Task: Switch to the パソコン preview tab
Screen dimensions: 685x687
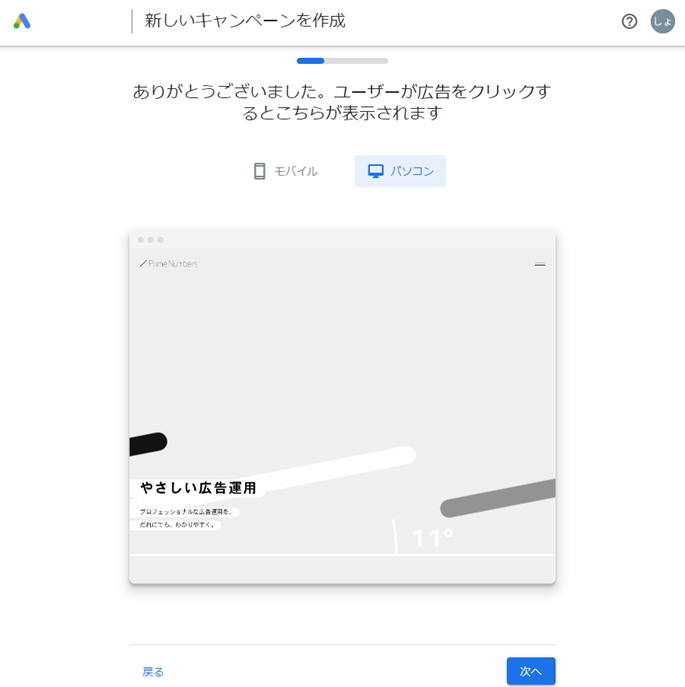Action: 400,171
